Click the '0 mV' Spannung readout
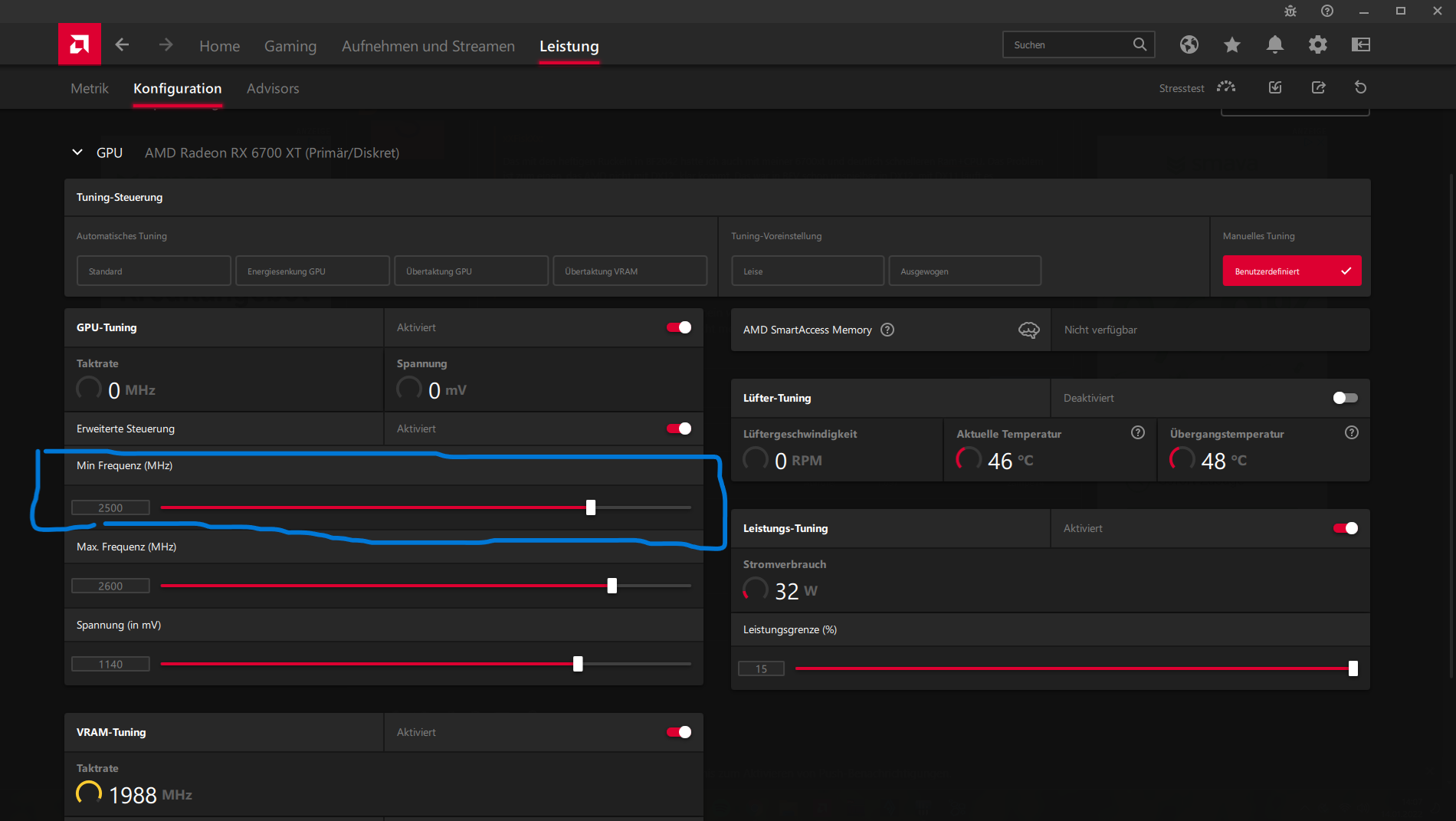The width and height of the screenshot is (1456, 821). (x=448, y=390)
